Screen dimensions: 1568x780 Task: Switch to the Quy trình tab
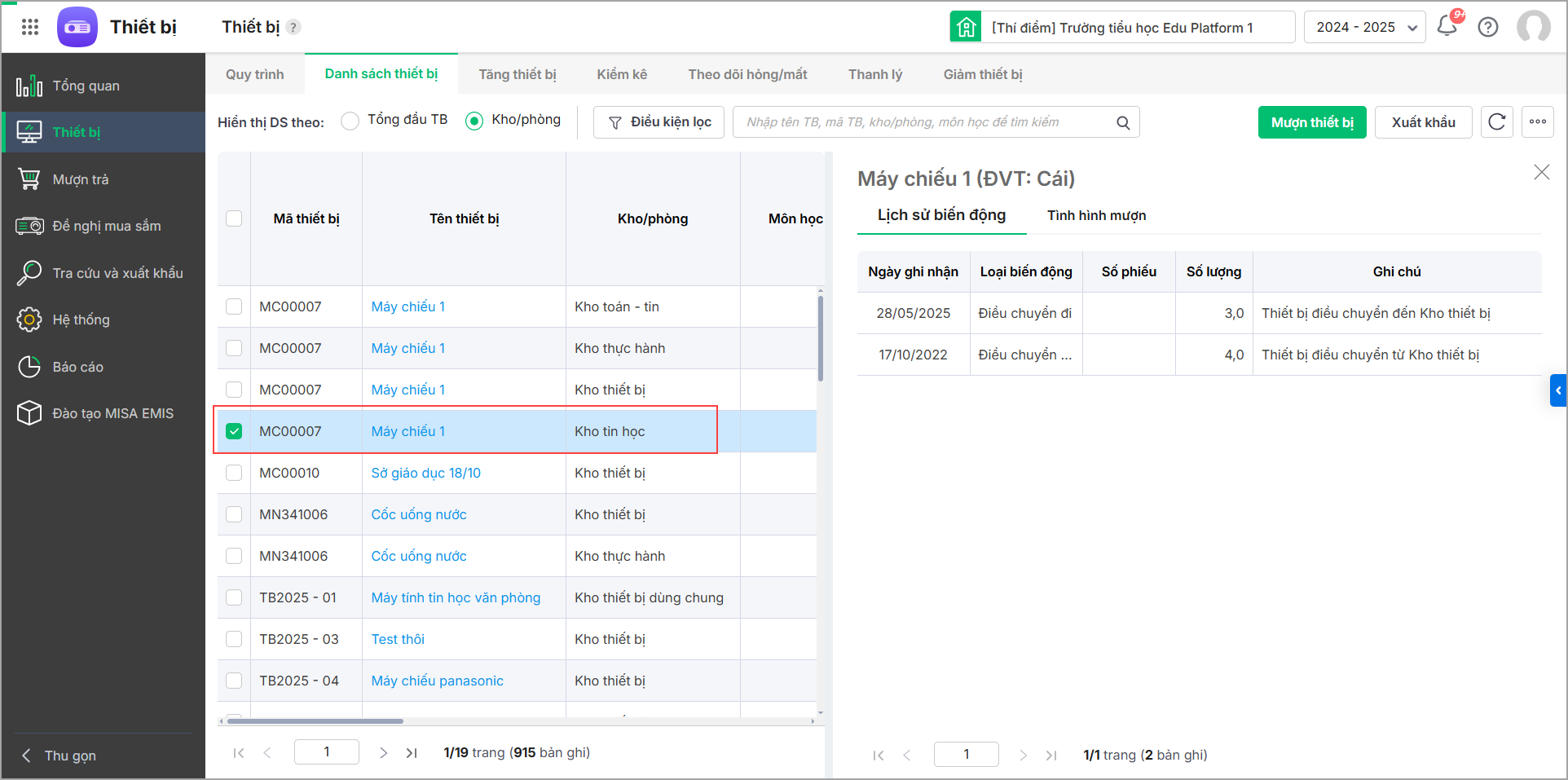point(255,74)
